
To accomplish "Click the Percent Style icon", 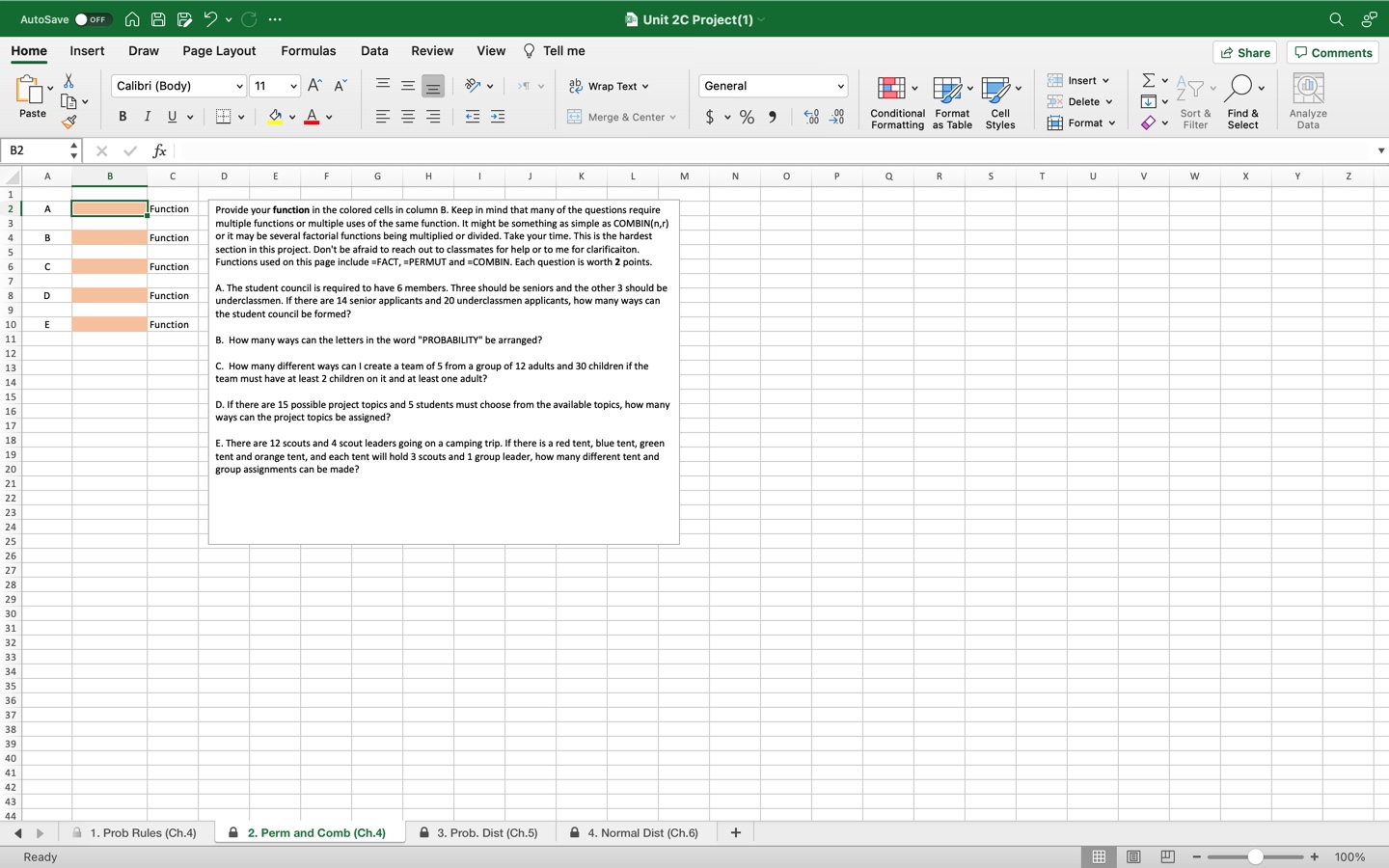I will tap(747, 117).
